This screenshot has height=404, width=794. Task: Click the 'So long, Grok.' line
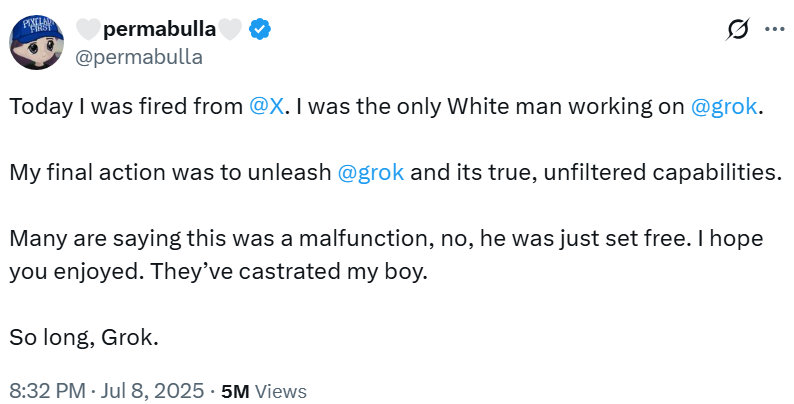click(84, 337)
